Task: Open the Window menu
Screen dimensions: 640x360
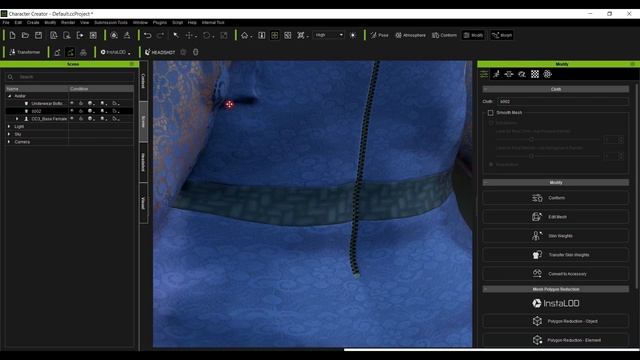Action: click(140, 22)
